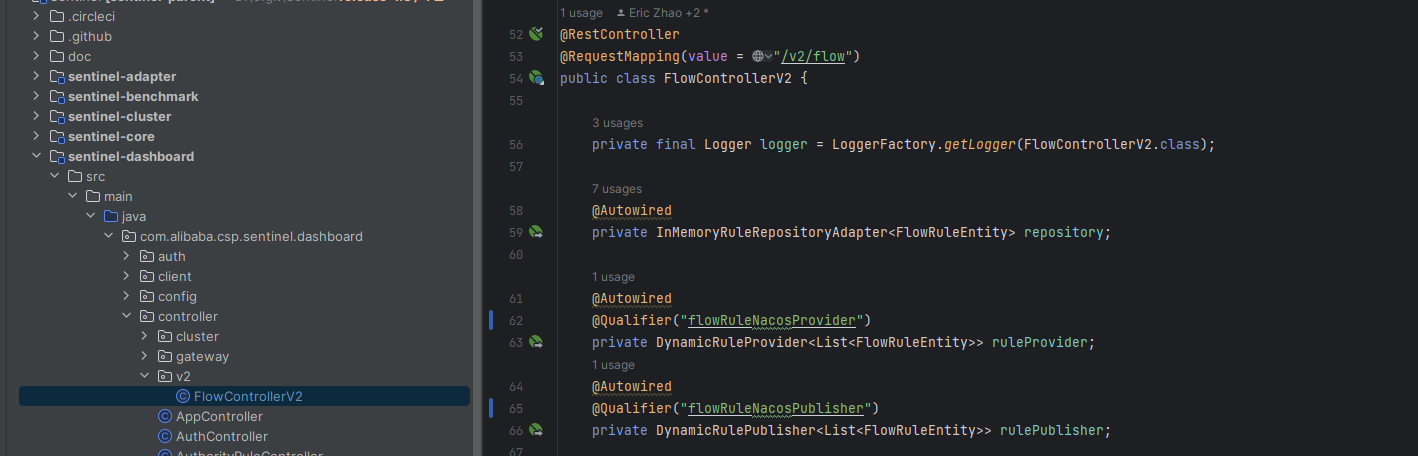This screenshot has width=1418, height=456.
Task: Click the blue change marker beside the flowRuleNacosProvider line
Action: click(491, 320)
